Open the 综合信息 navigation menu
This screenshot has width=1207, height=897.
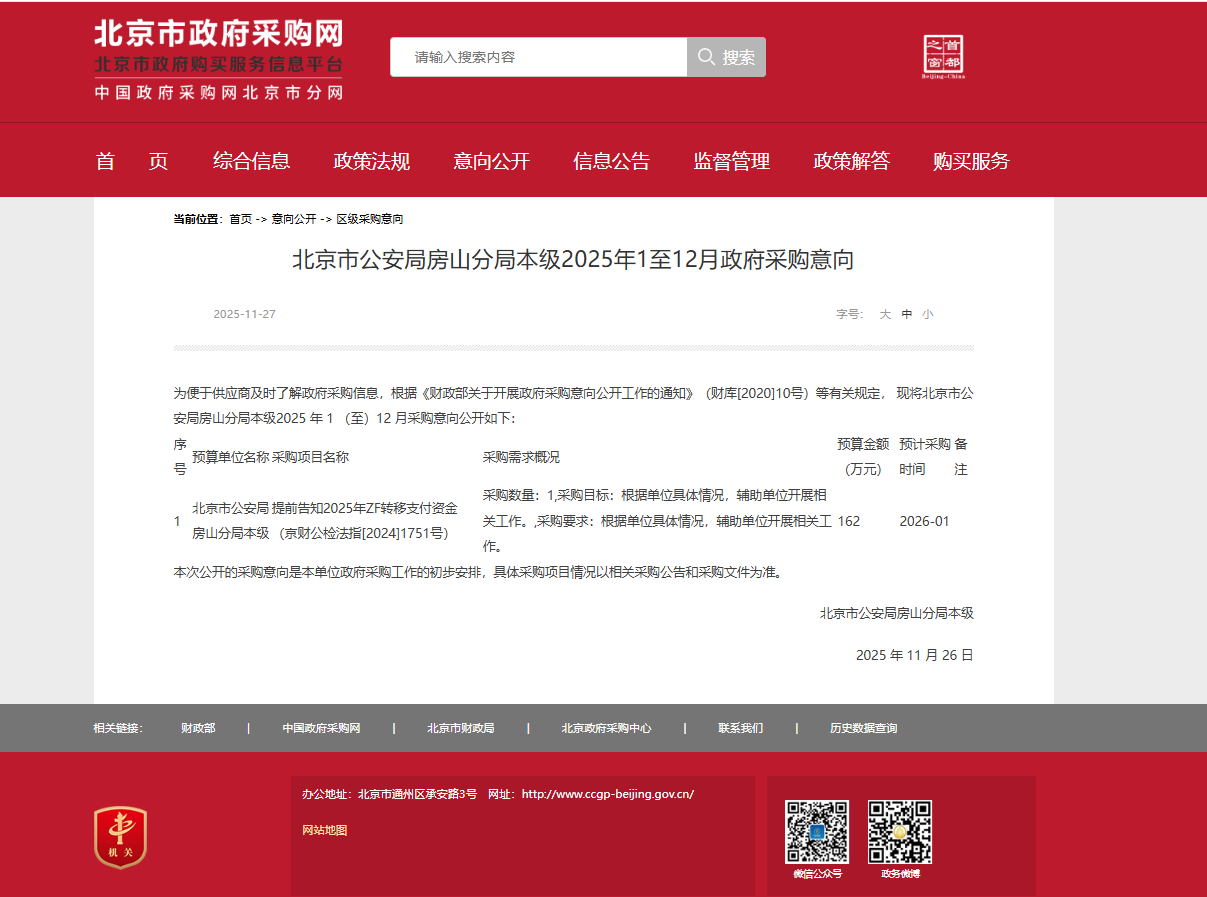[251, 161]
